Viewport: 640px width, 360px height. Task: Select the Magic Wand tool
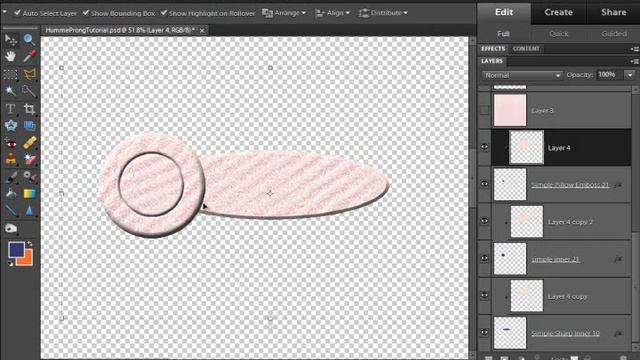[x=11, y=91]
